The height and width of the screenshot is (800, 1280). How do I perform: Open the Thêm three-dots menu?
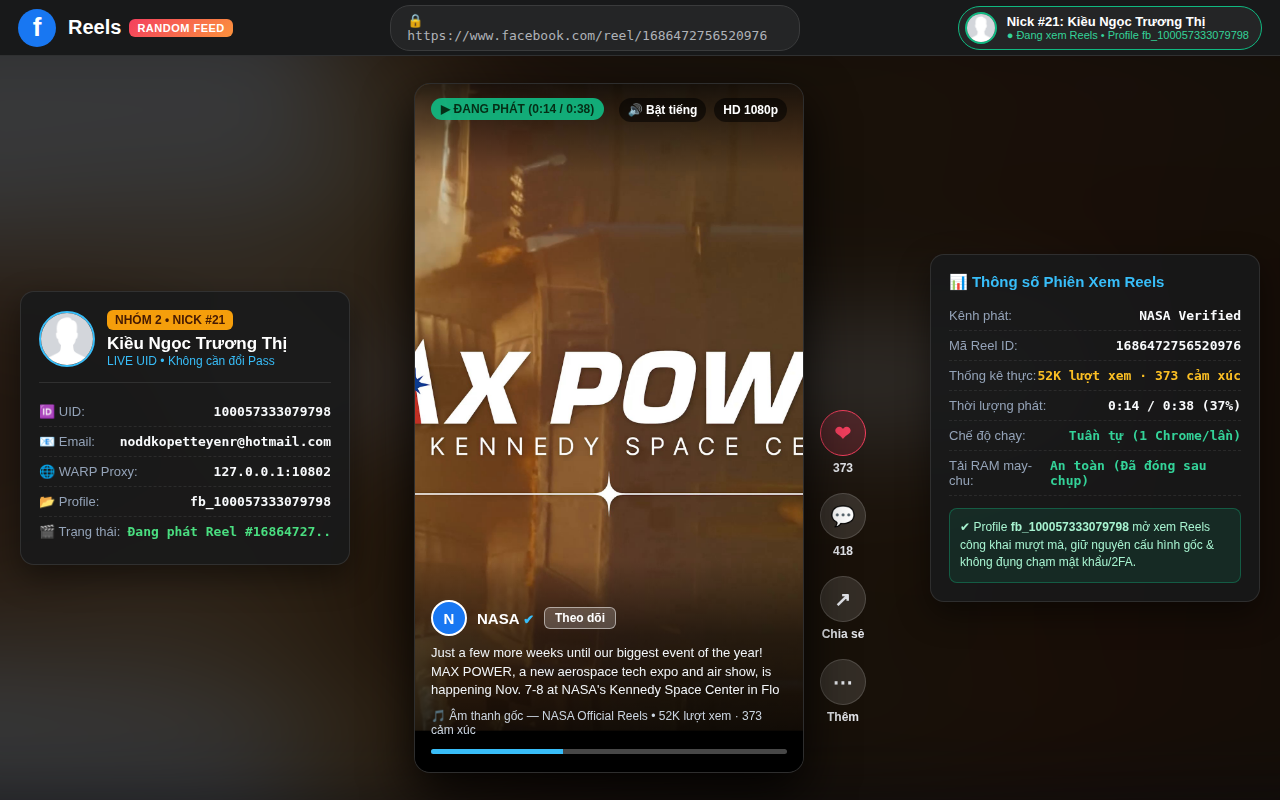tap(843, 682)
